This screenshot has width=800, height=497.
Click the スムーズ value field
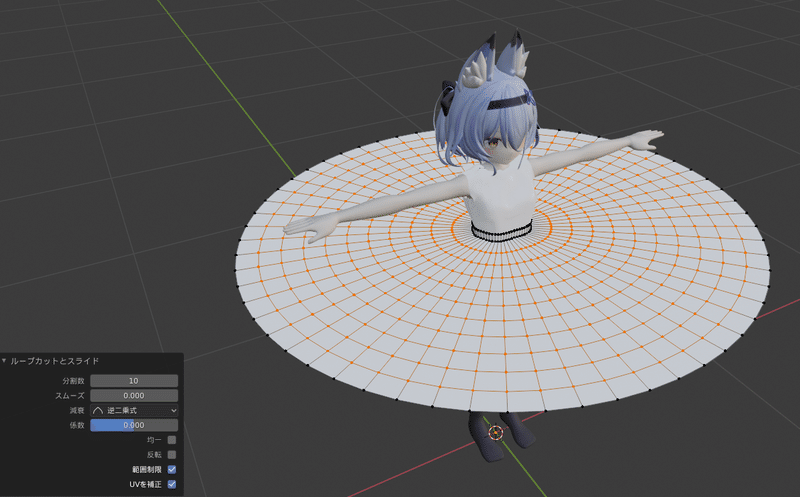pyautogui.click(x=134, y=395)
